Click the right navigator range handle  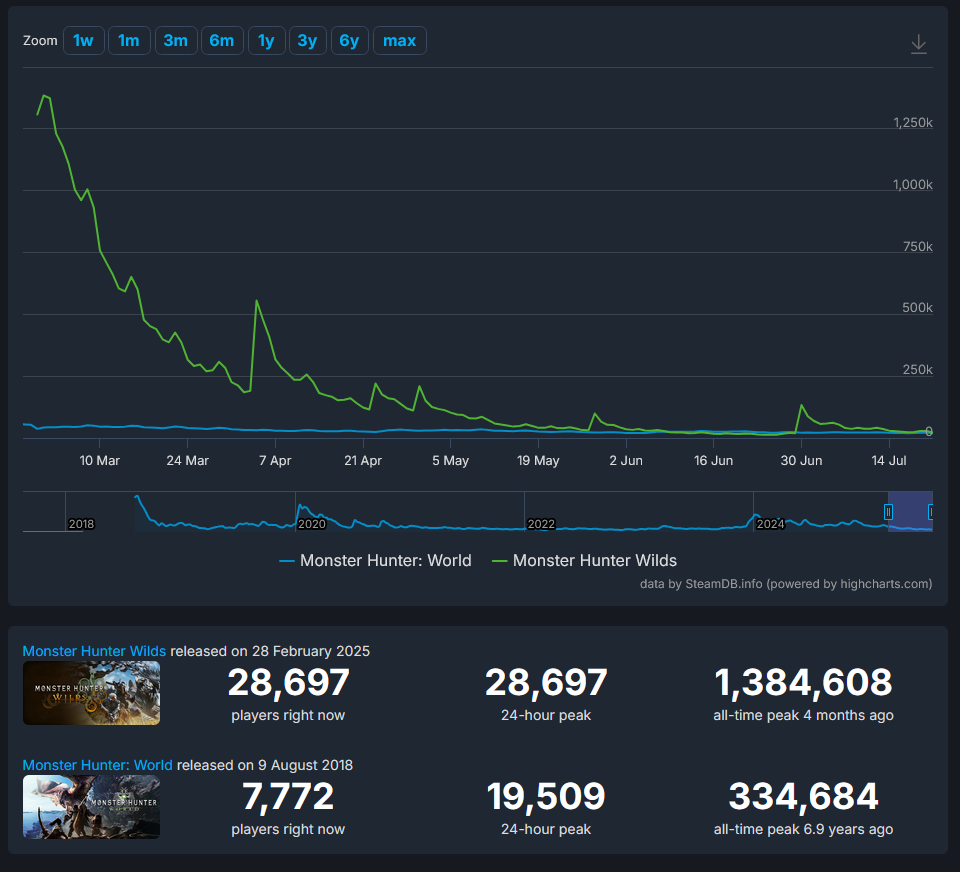931,511
